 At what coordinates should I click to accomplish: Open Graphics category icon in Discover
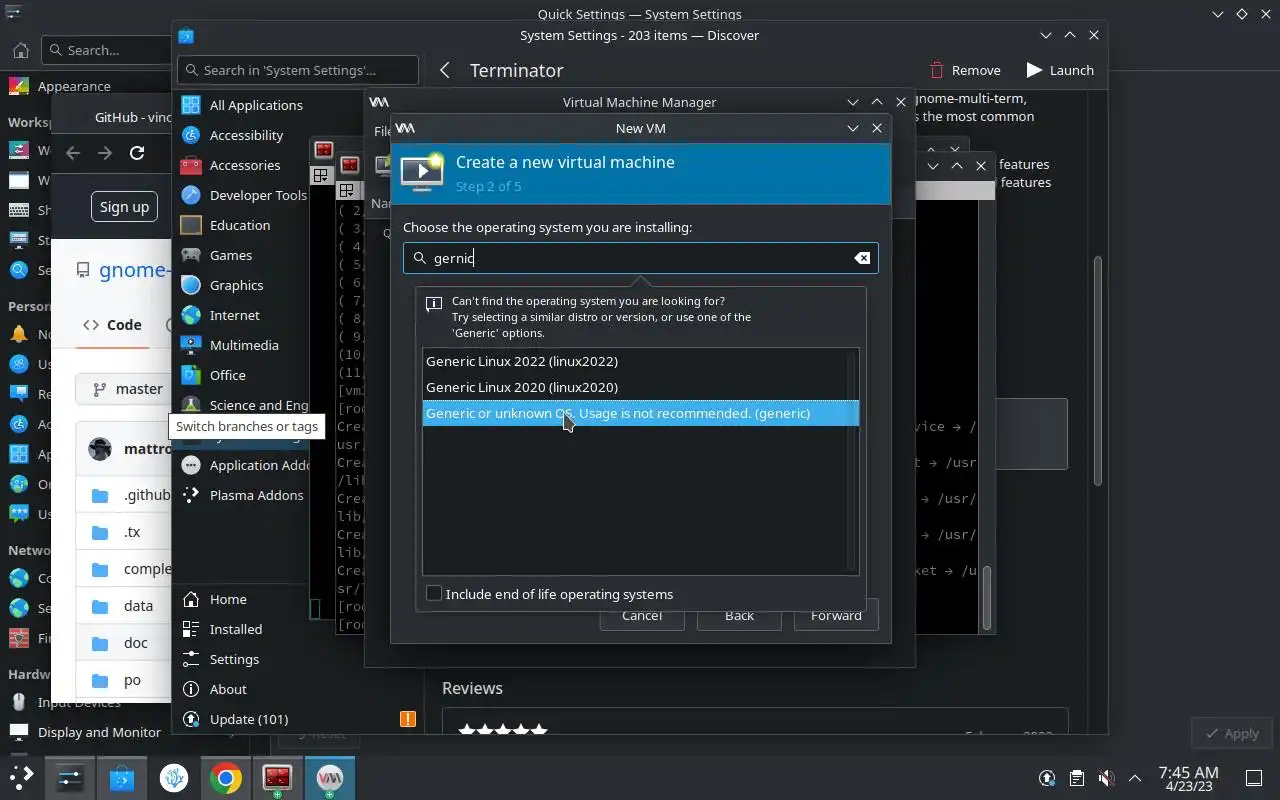pyautogui.click(x=191, y=285)
